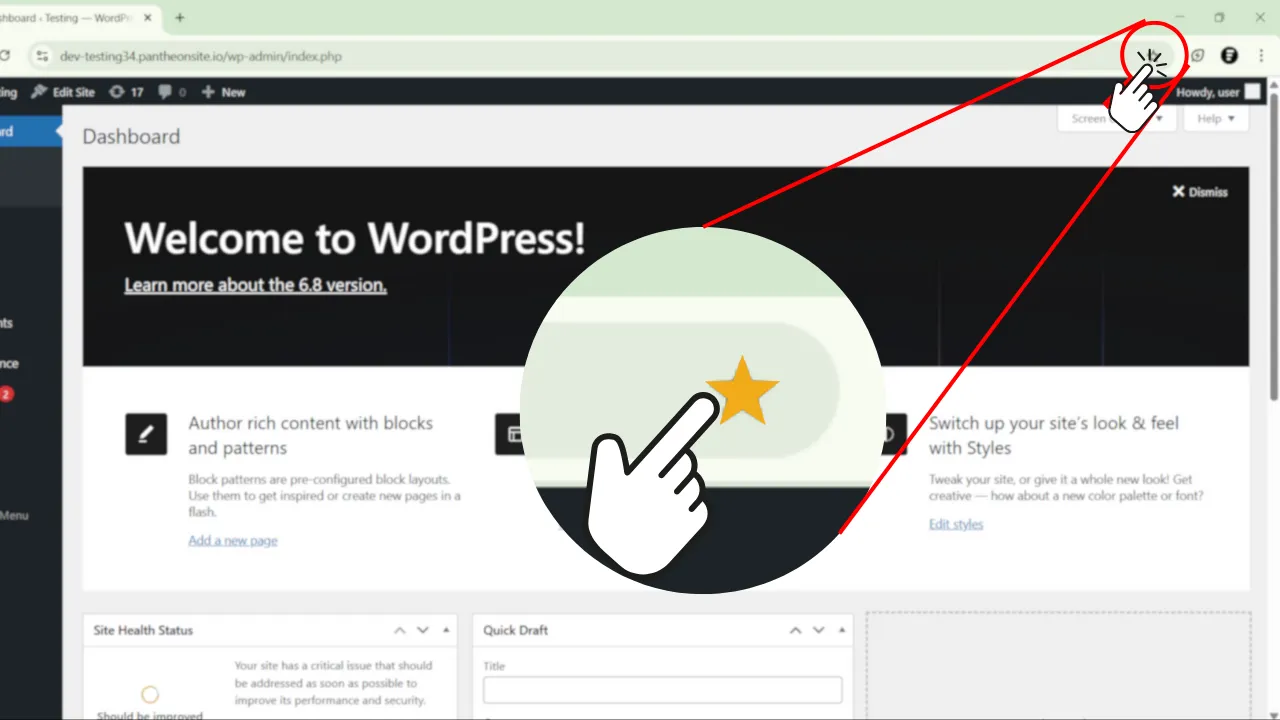Click 'Tweak your site' description text
Viewport: 1280px width, 720px height.
coord(1066,487)
